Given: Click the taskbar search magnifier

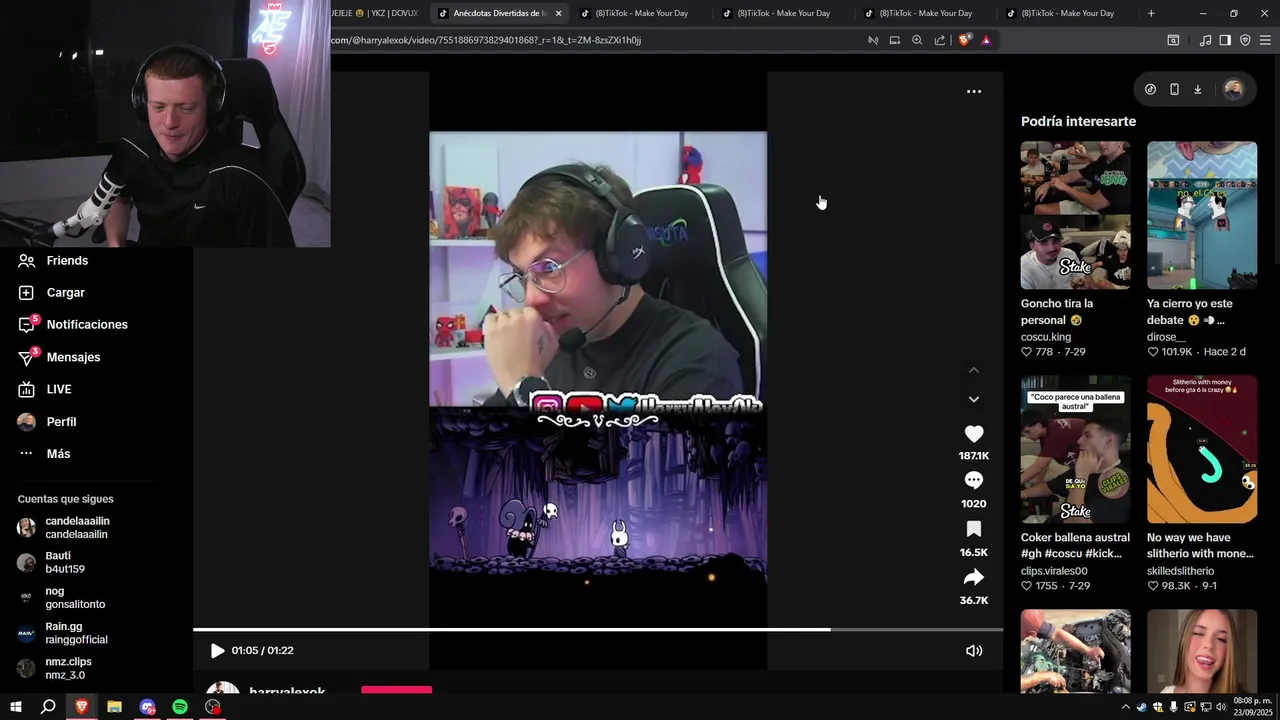Looking at the screenshot, I should [48, 707].
